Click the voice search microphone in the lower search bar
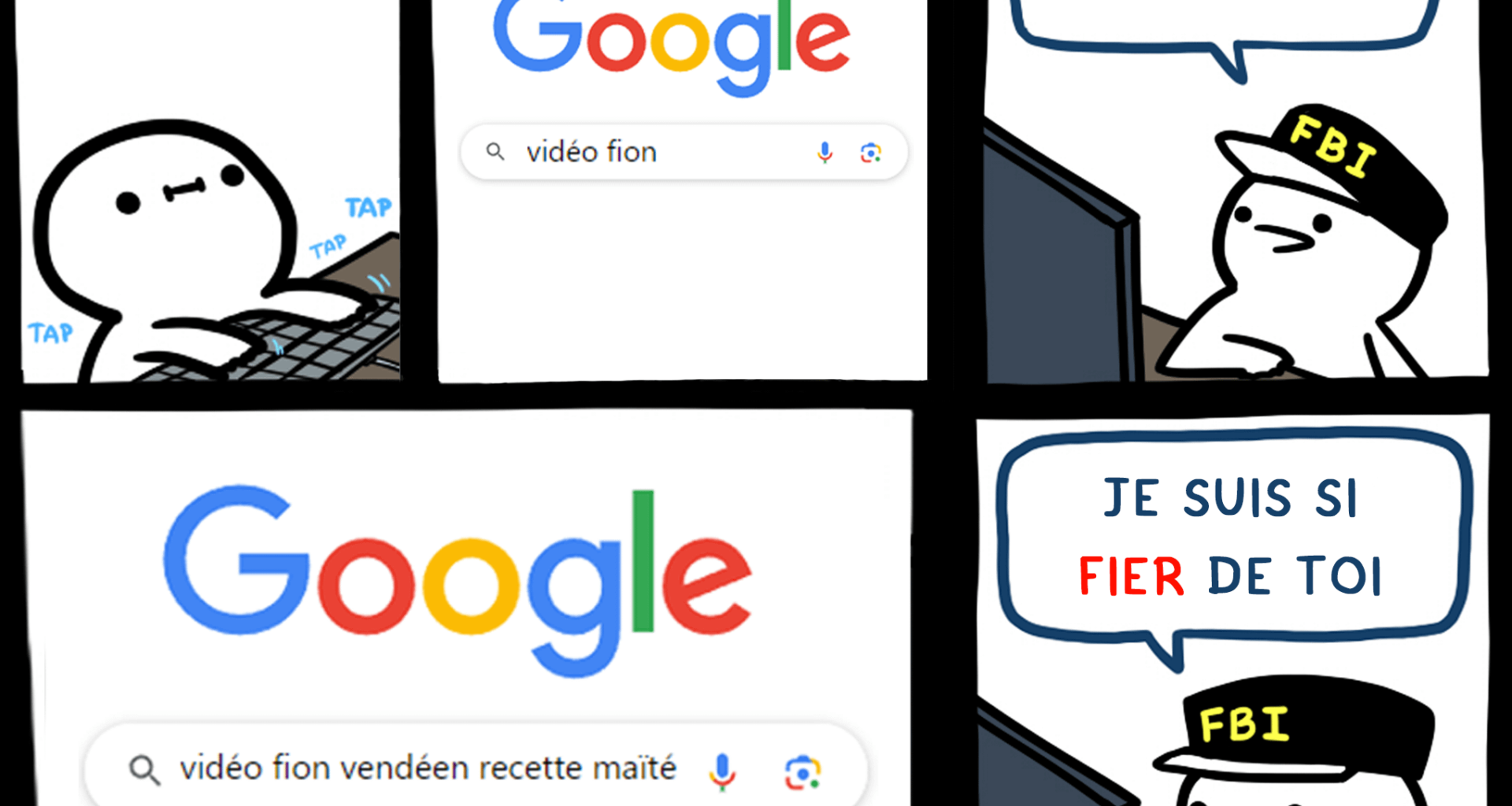The height and width of the screenshot is (806, 1512). (721, 771)
